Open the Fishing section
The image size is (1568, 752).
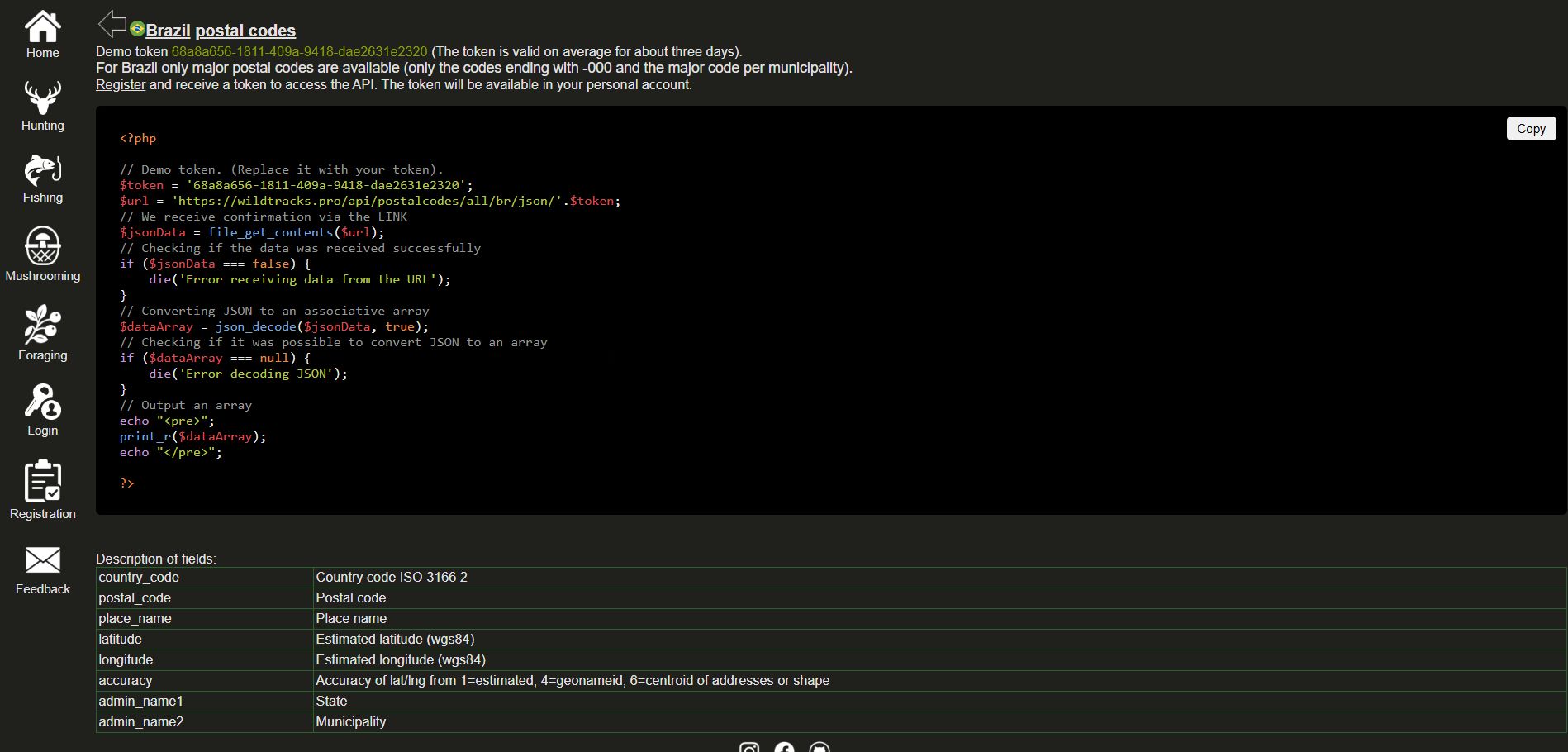pos(42,171)
